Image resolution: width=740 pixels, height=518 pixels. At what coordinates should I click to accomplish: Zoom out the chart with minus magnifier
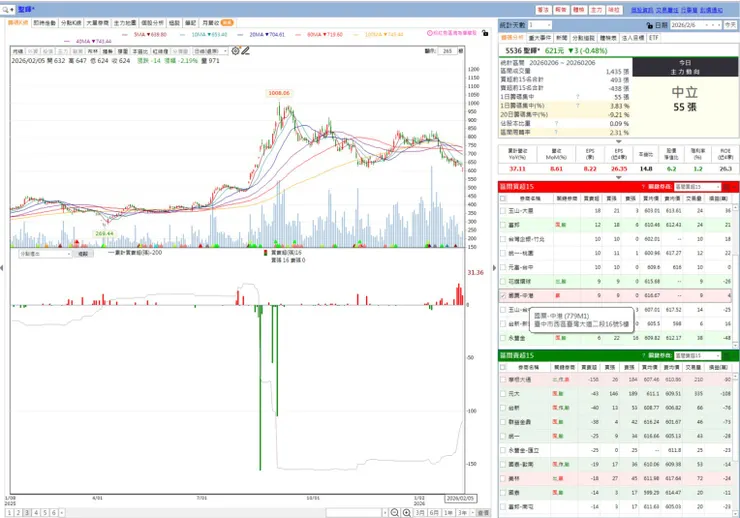(x=395, y=512)
